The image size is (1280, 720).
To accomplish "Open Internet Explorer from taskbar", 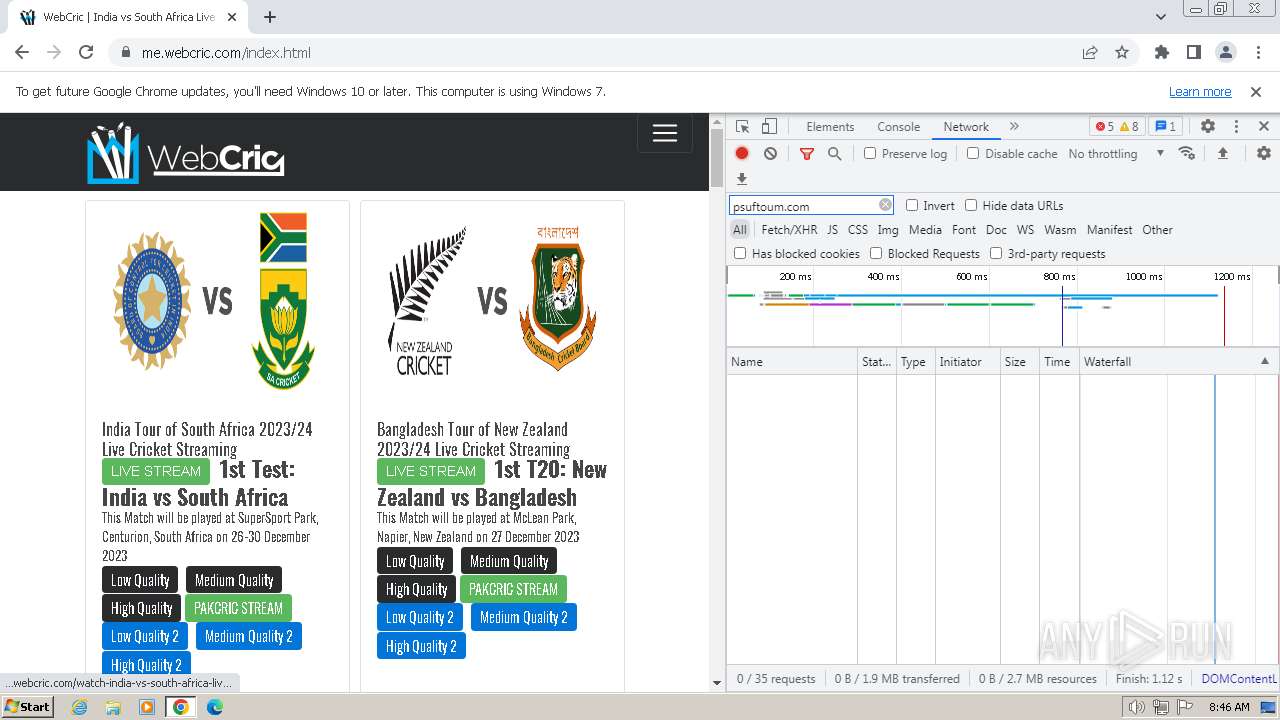I will pyautogui.click(x=80, y=706).
